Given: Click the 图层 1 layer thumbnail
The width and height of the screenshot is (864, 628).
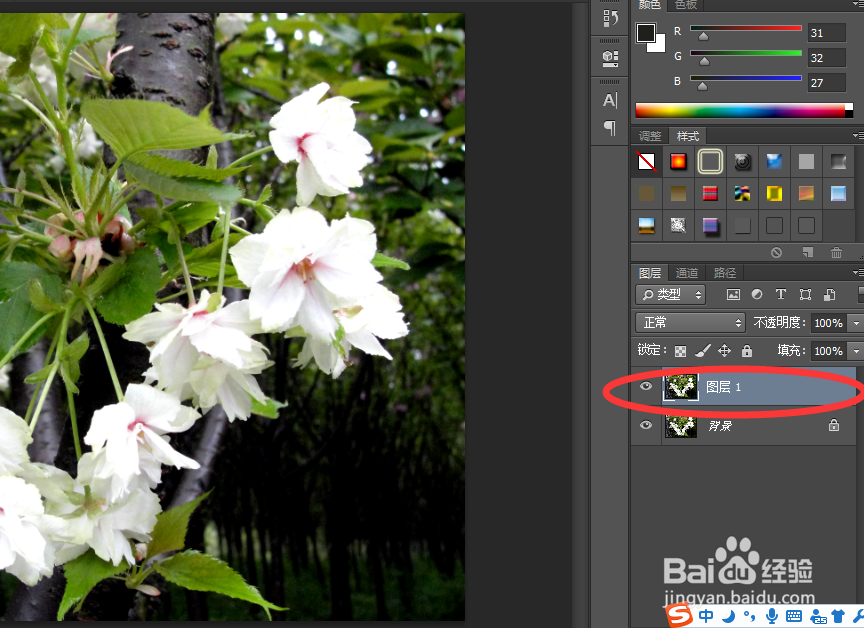Looking at the screenshot, I should [x=681, y=387].
